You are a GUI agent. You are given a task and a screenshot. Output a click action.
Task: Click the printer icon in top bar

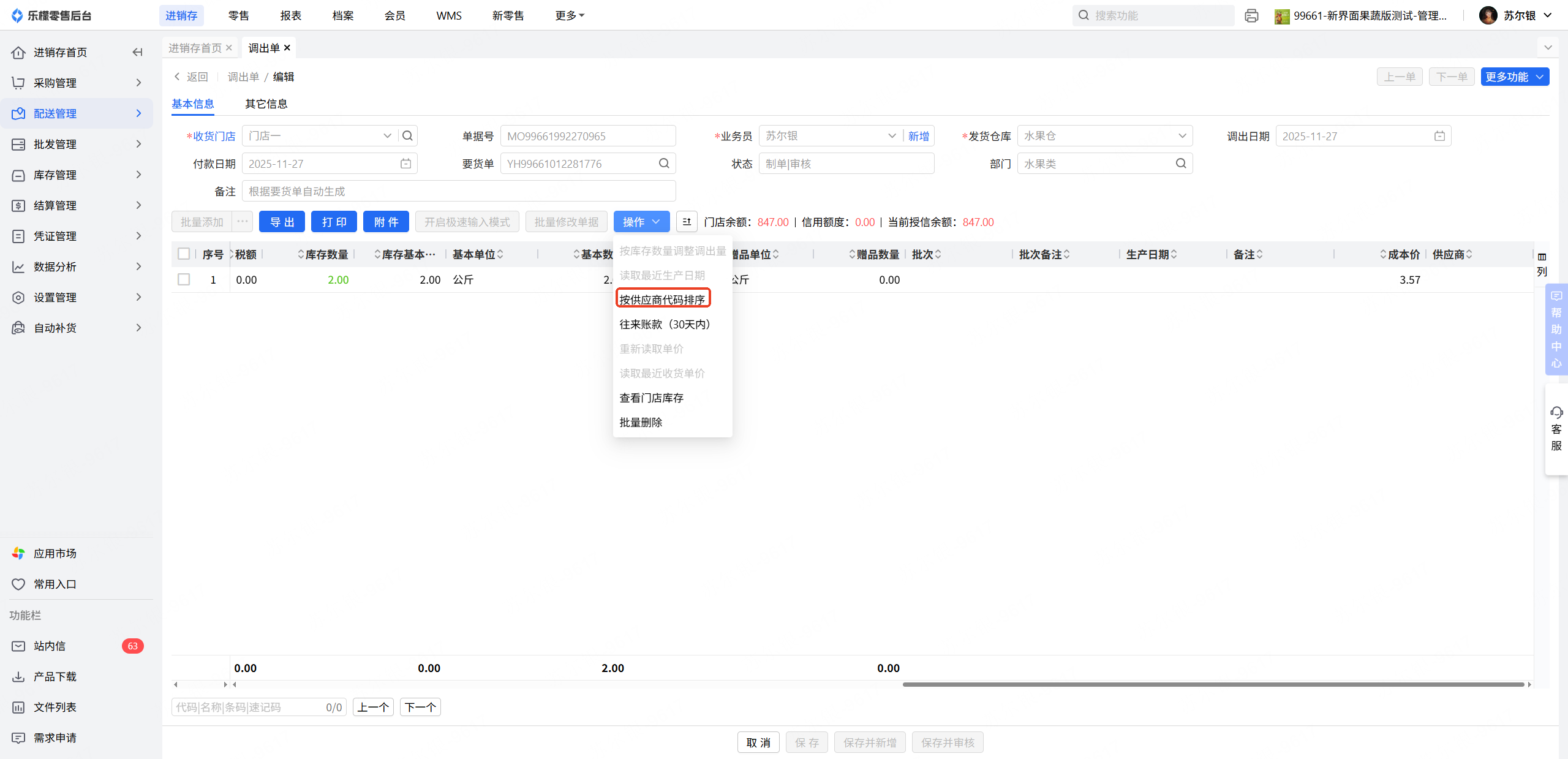(1251, 16)
